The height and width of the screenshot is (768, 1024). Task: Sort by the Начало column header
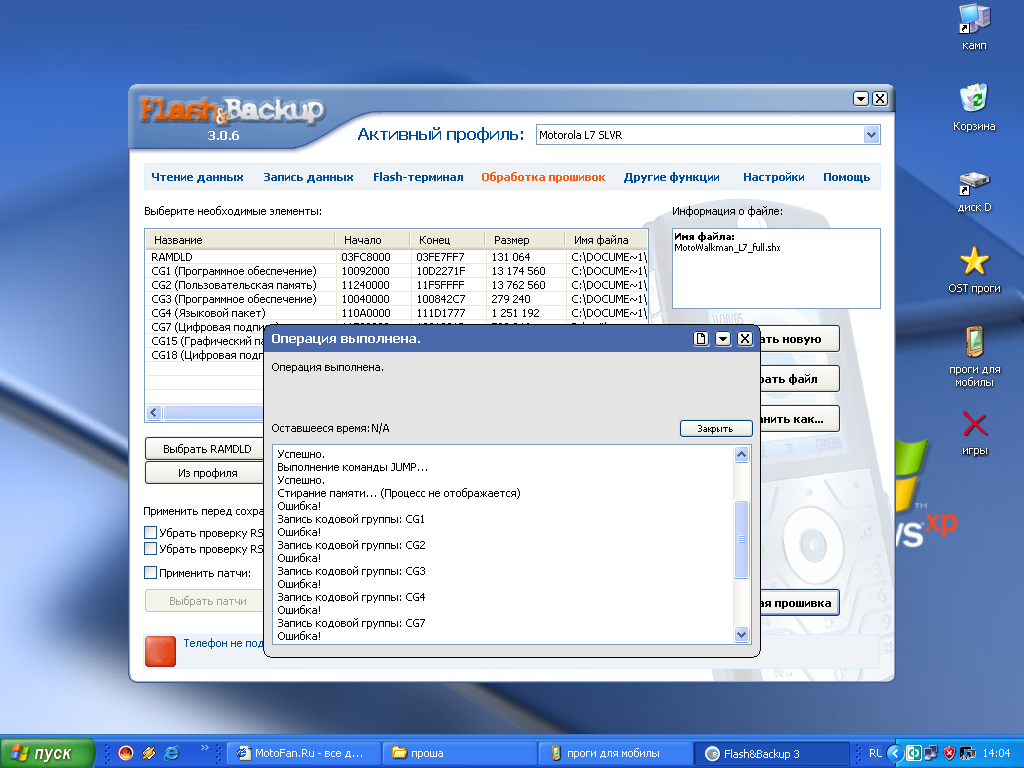tap(372, 240)
